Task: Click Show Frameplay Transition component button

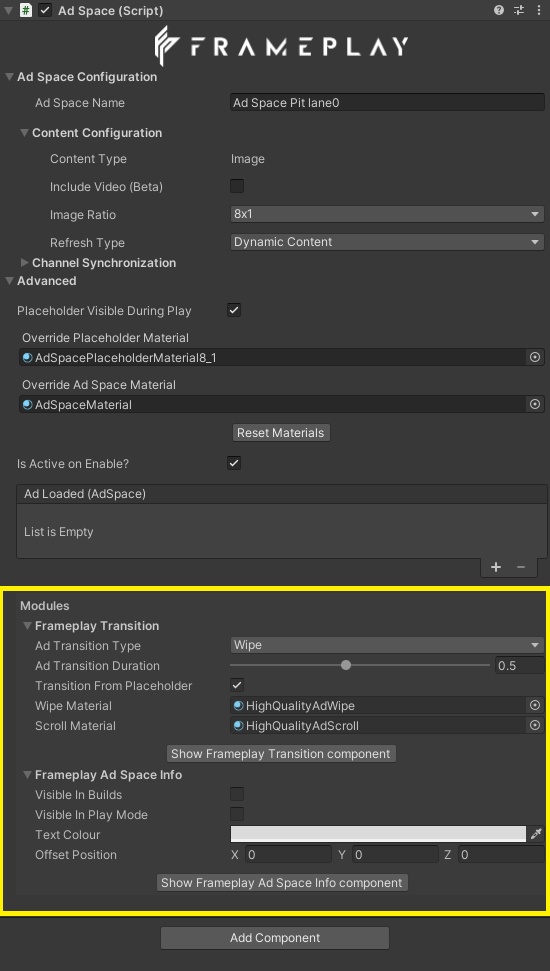Action: point(281,754)
